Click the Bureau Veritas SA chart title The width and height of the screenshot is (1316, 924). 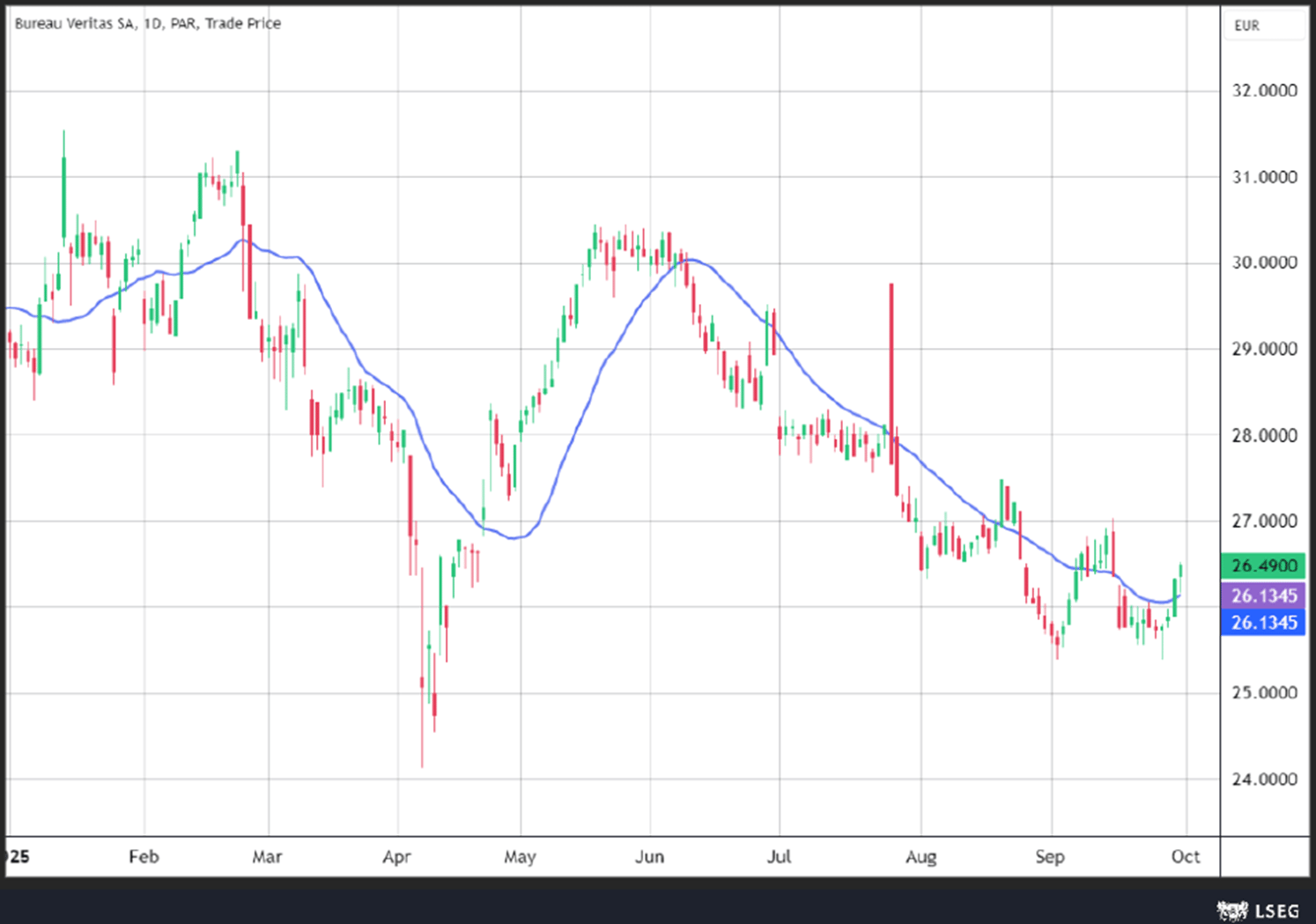point(148,24)
